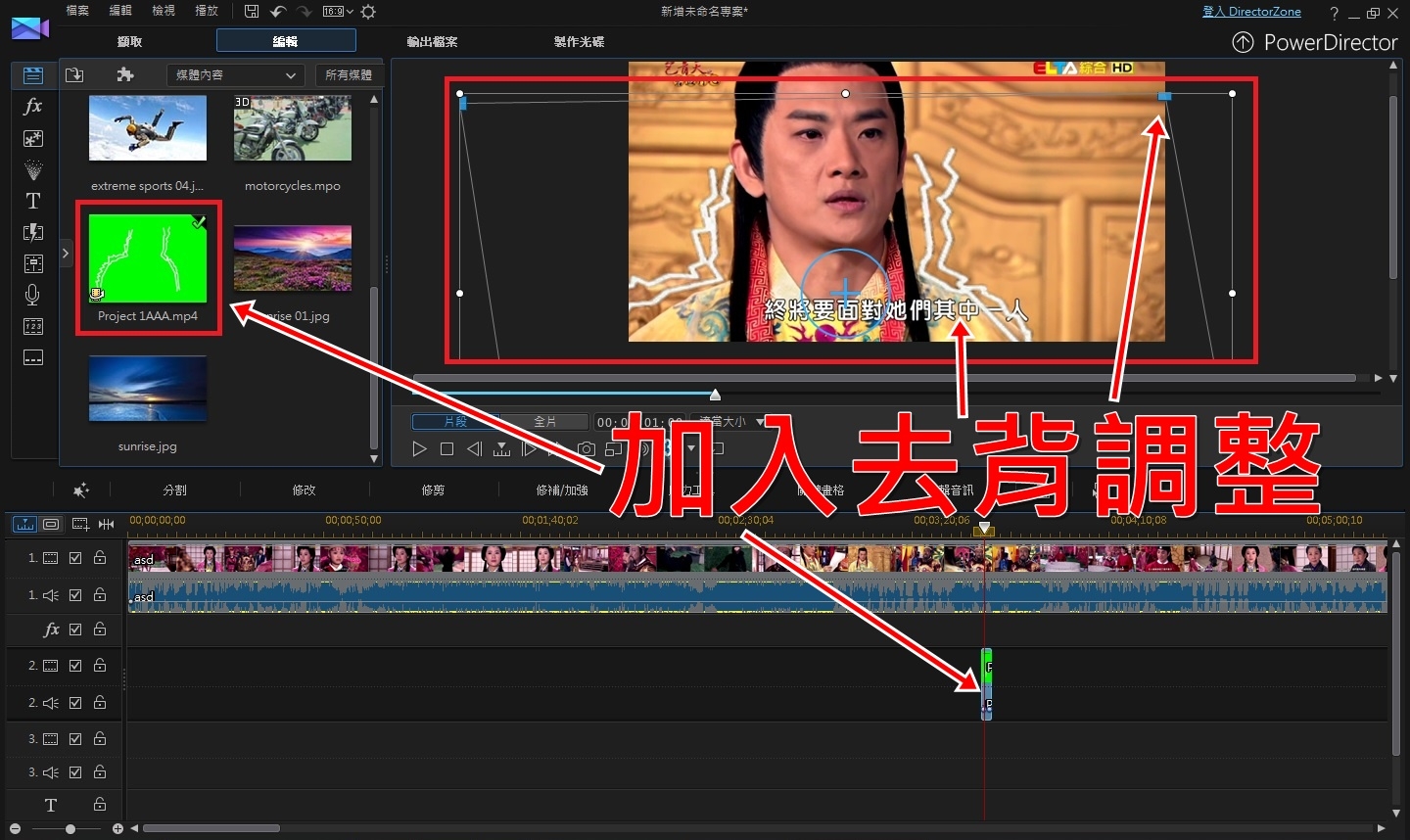1410x840 pixels.
Task: Open the 適當大小 preview size dropdown
Action: pos(730,422)
